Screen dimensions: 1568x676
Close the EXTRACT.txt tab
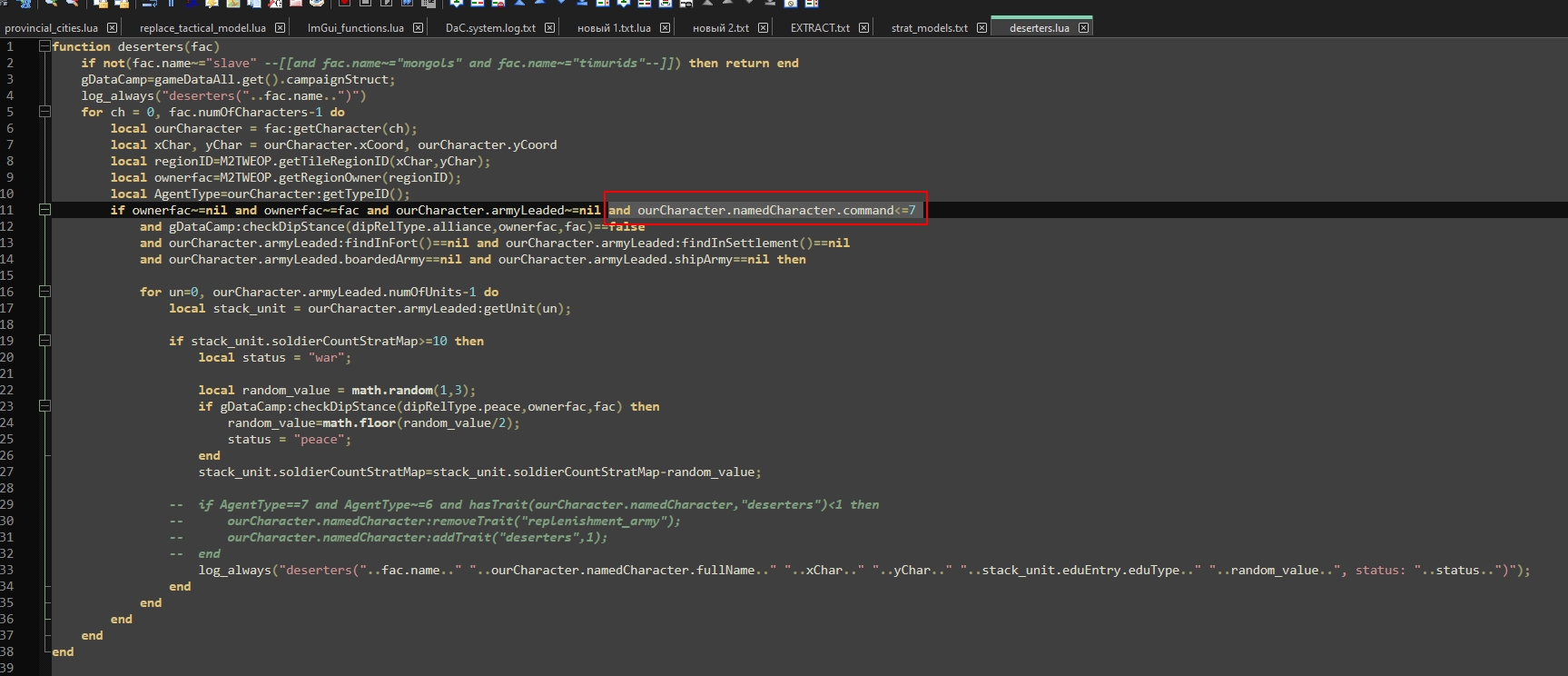tap(863, 28)
